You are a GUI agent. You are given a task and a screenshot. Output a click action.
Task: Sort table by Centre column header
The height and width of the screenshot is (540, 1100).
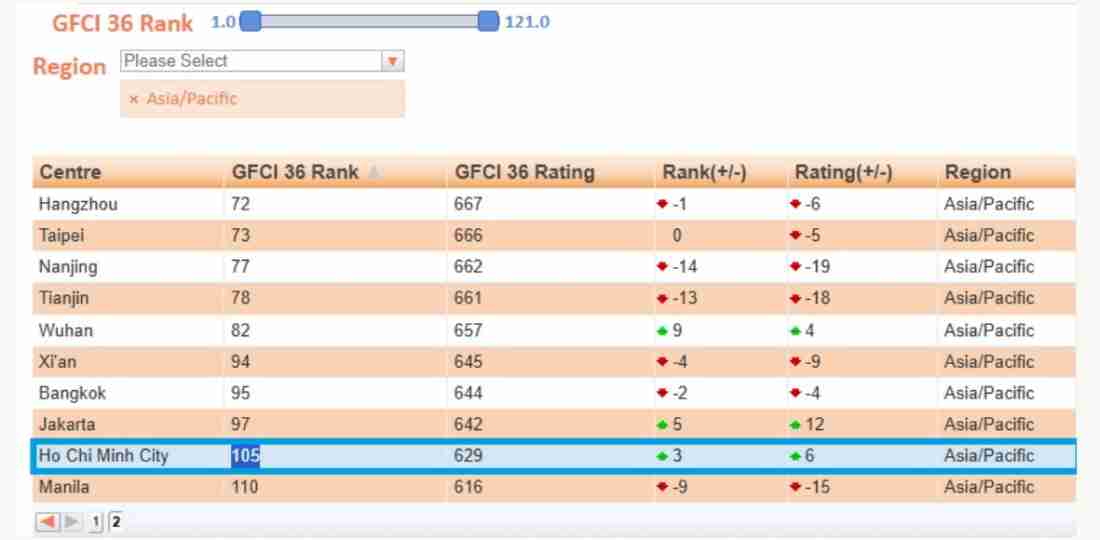coord(70,172)
